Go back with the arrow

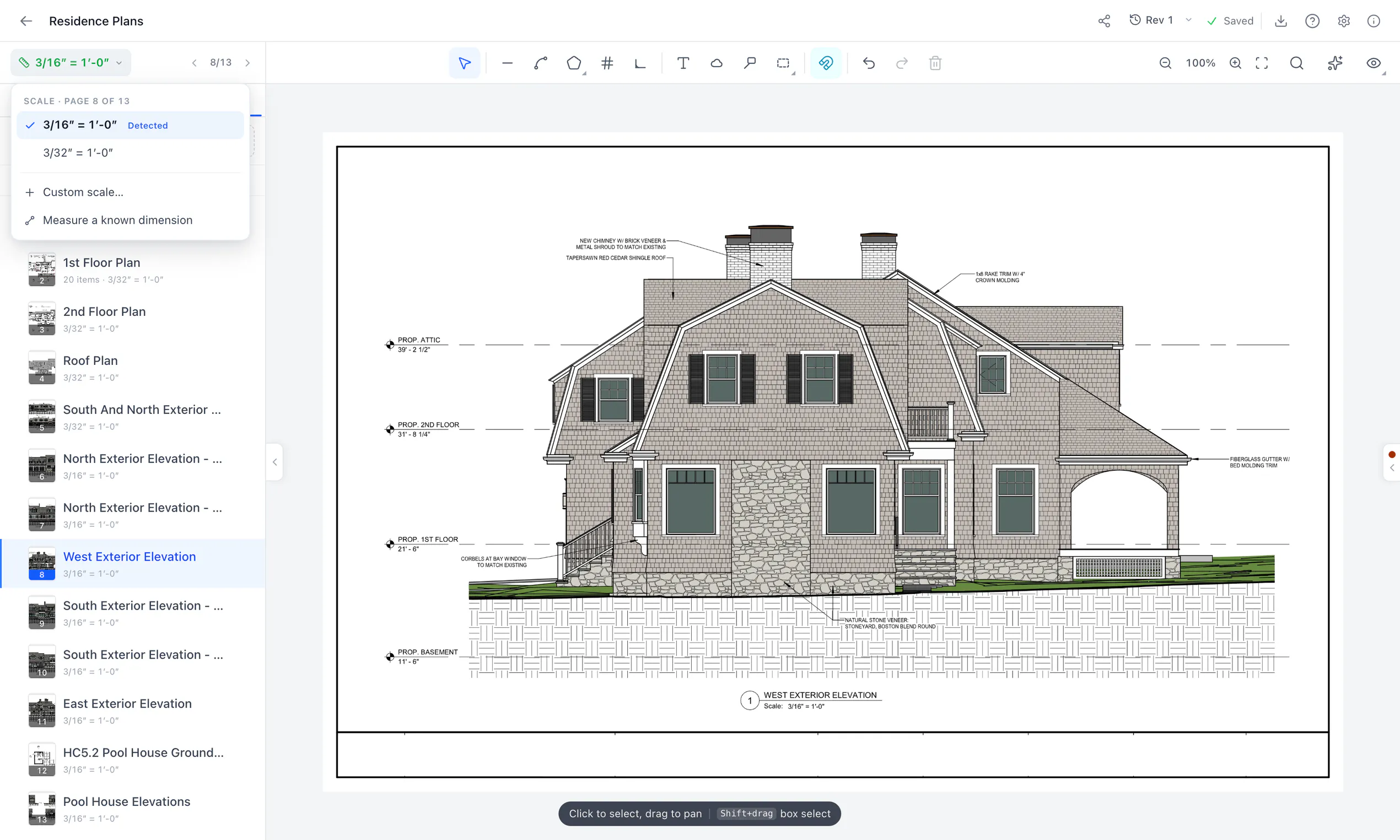tap(26, 21)
